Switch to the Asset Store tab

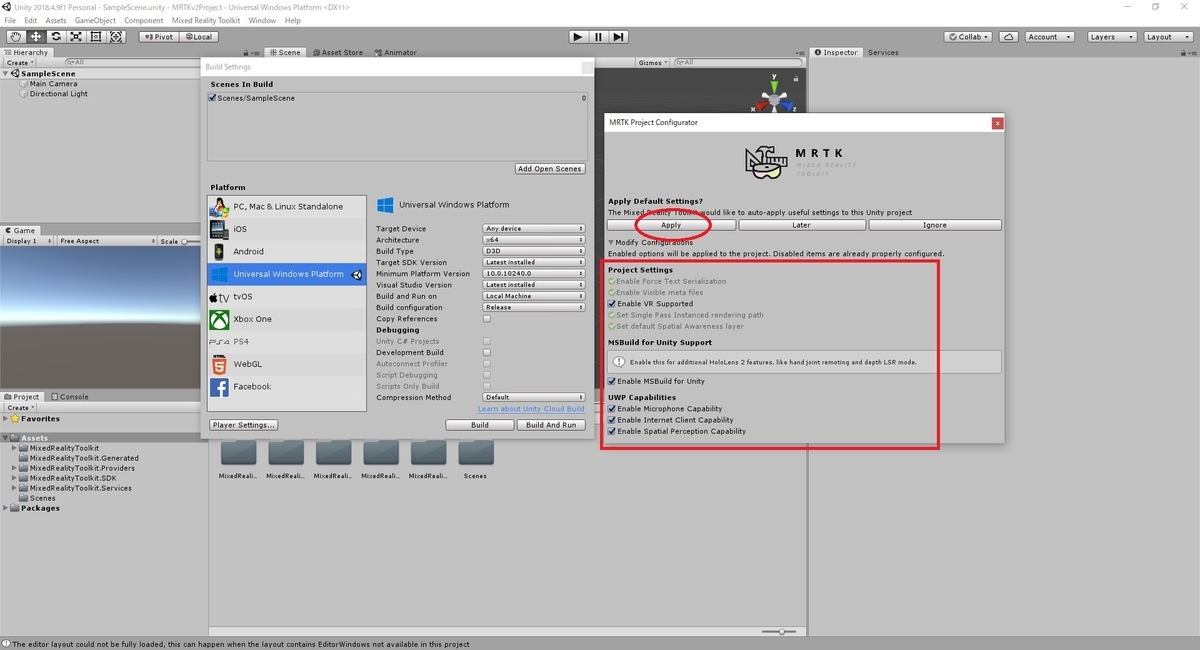338,52
